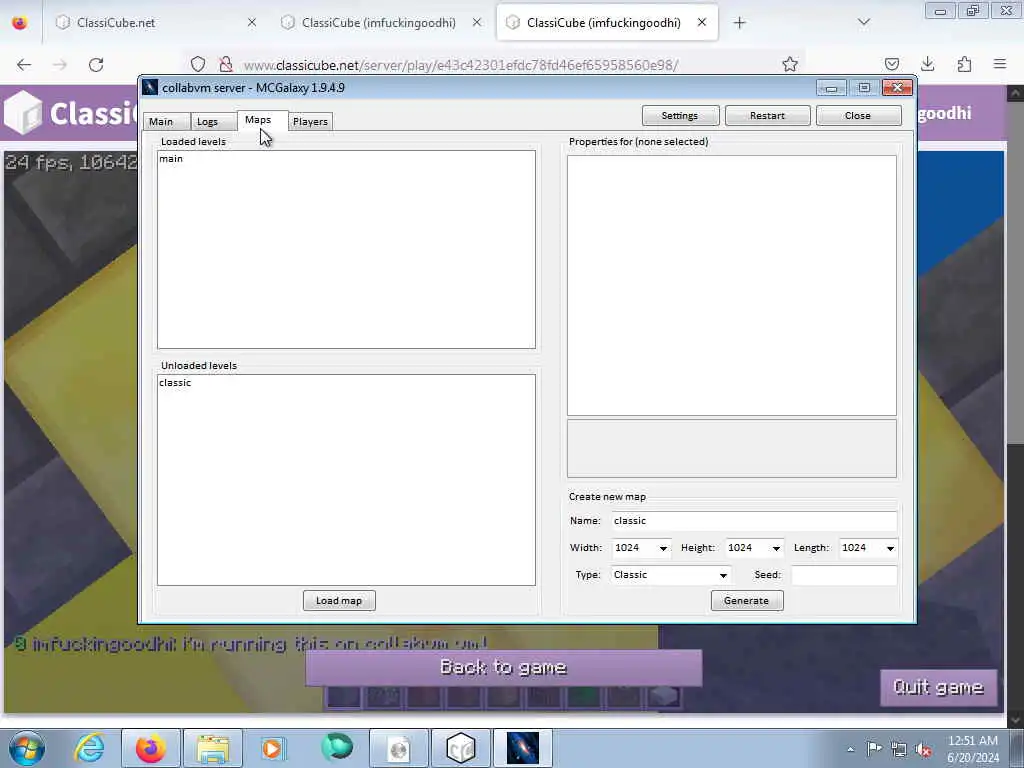Go back in Firefox
This screenshot has width=1024, height=768.
pos(24,65)
